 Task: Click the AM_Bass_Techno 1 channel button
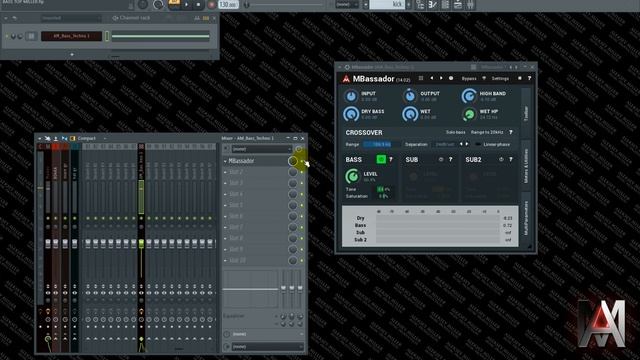tap(71, 36)
